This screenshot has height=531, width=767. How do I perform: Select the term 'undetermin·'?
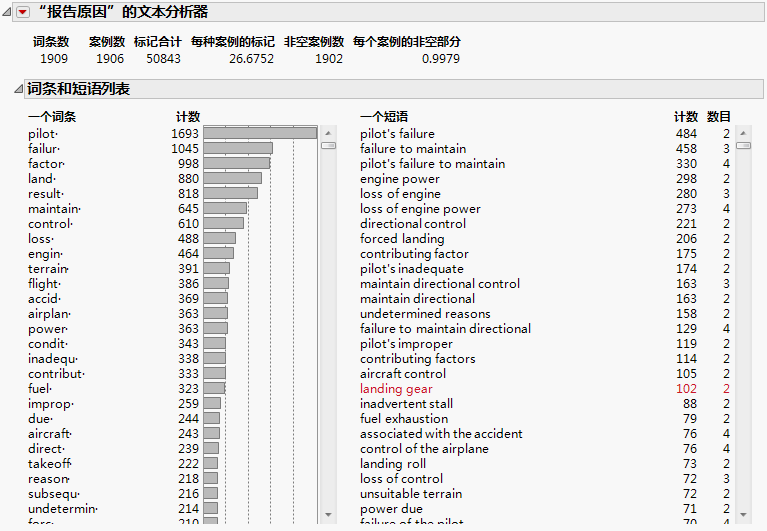click(63, 509)
